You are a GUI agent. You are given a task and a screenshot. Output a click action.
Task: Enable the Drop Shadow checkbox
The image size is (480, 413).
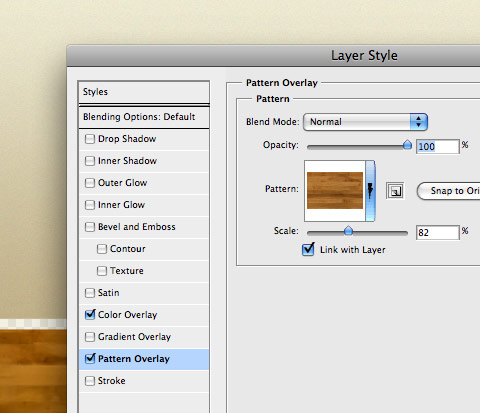pos(90,139)
